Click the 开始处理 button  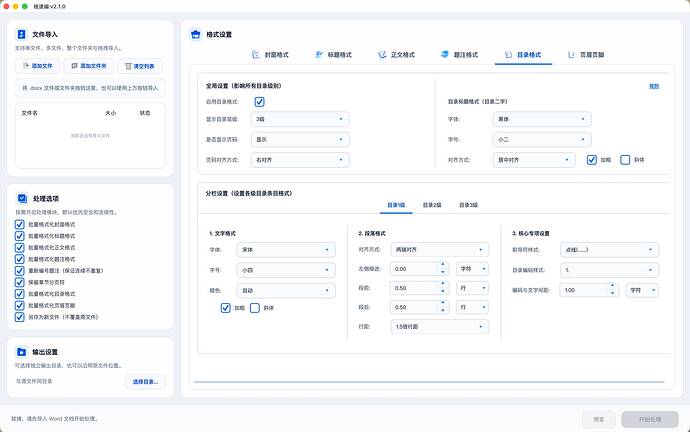tap(650, 419)
